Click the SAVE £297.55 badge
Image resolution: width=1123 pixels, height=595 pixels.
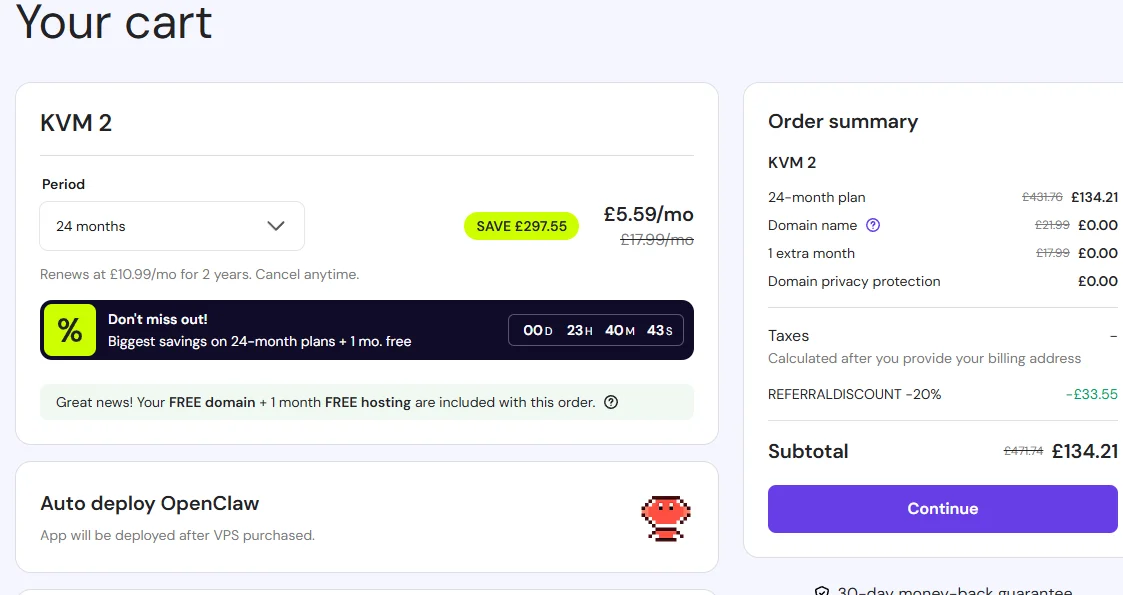click(x=521, y=226)
